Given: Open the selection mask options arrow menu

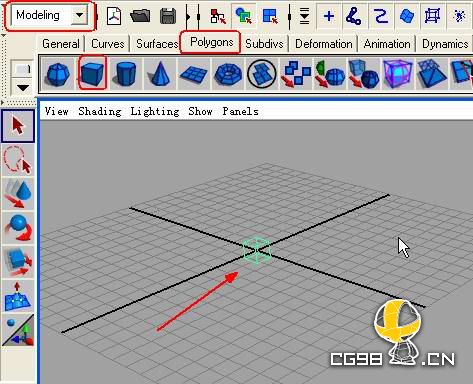Looking at the screenshot, I should (x=304, y=16).
